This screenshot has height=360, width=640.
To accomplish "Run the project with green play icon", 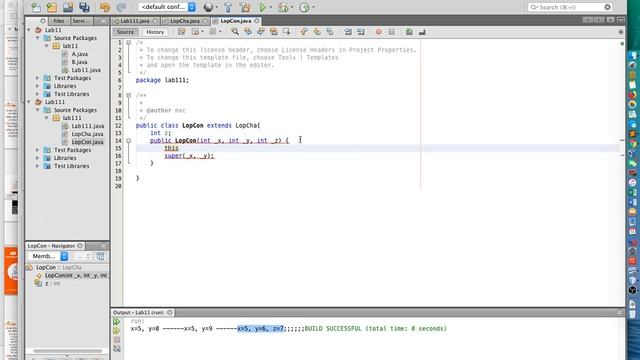I will 262,7.
